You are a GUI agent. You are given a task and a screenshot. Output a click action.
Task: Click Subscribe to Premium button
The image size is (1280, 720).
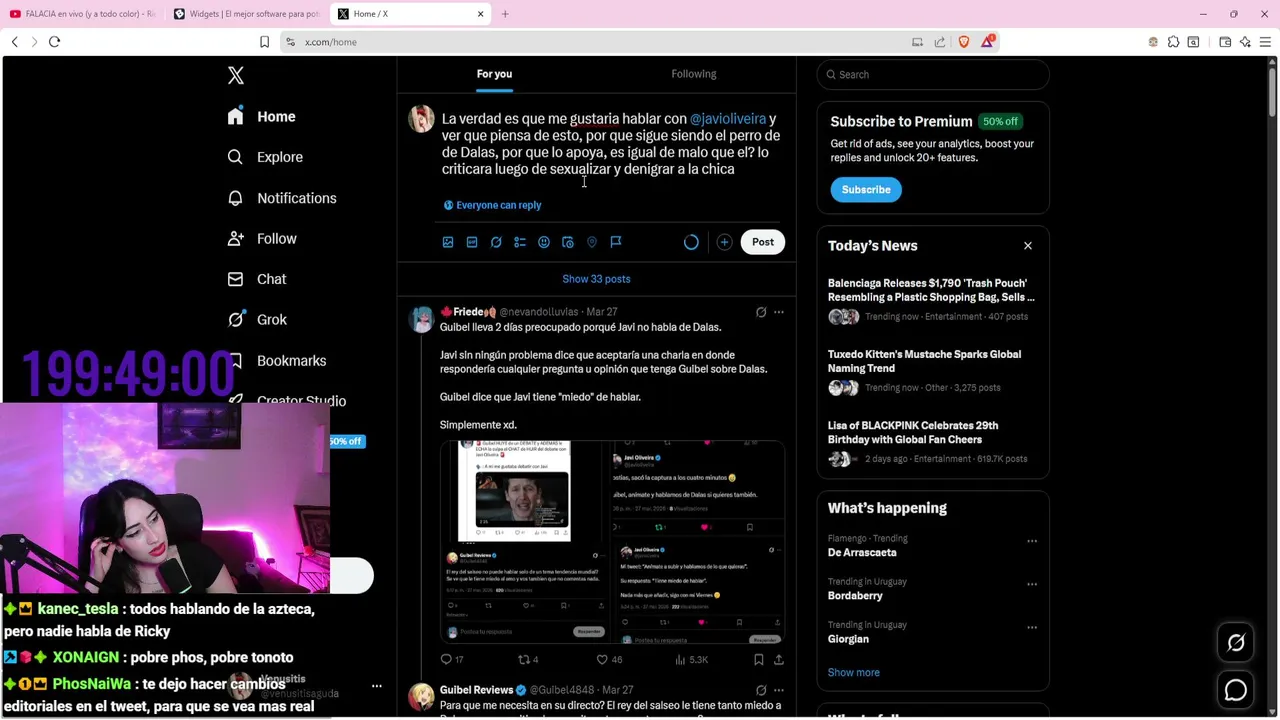coord(866,190)
